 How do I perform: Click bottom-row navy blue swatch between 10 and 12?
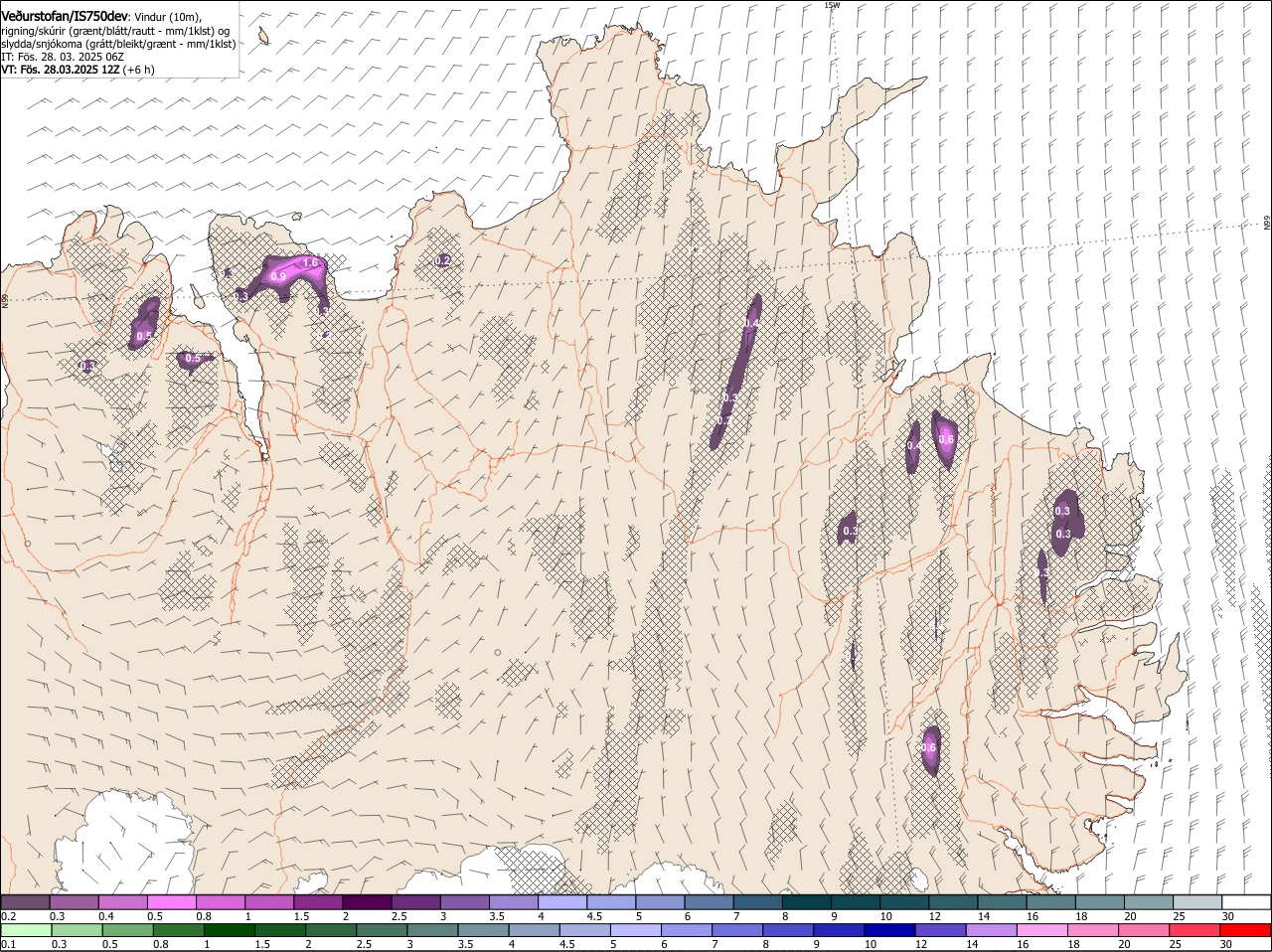(x=889, y=930)
